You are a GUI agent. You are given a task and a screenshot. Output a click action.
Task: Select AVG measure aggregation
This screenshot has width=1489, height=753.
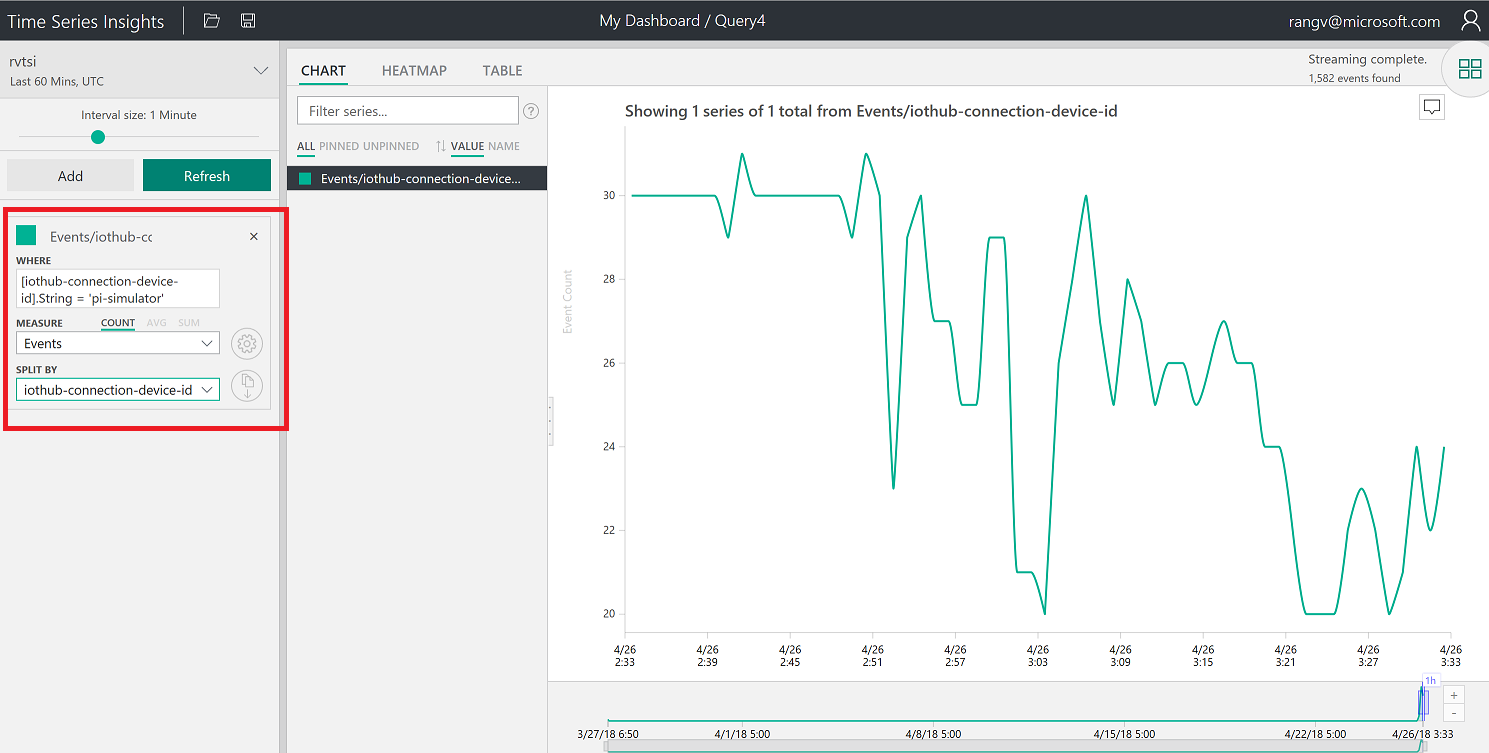[x=157, y=323]
